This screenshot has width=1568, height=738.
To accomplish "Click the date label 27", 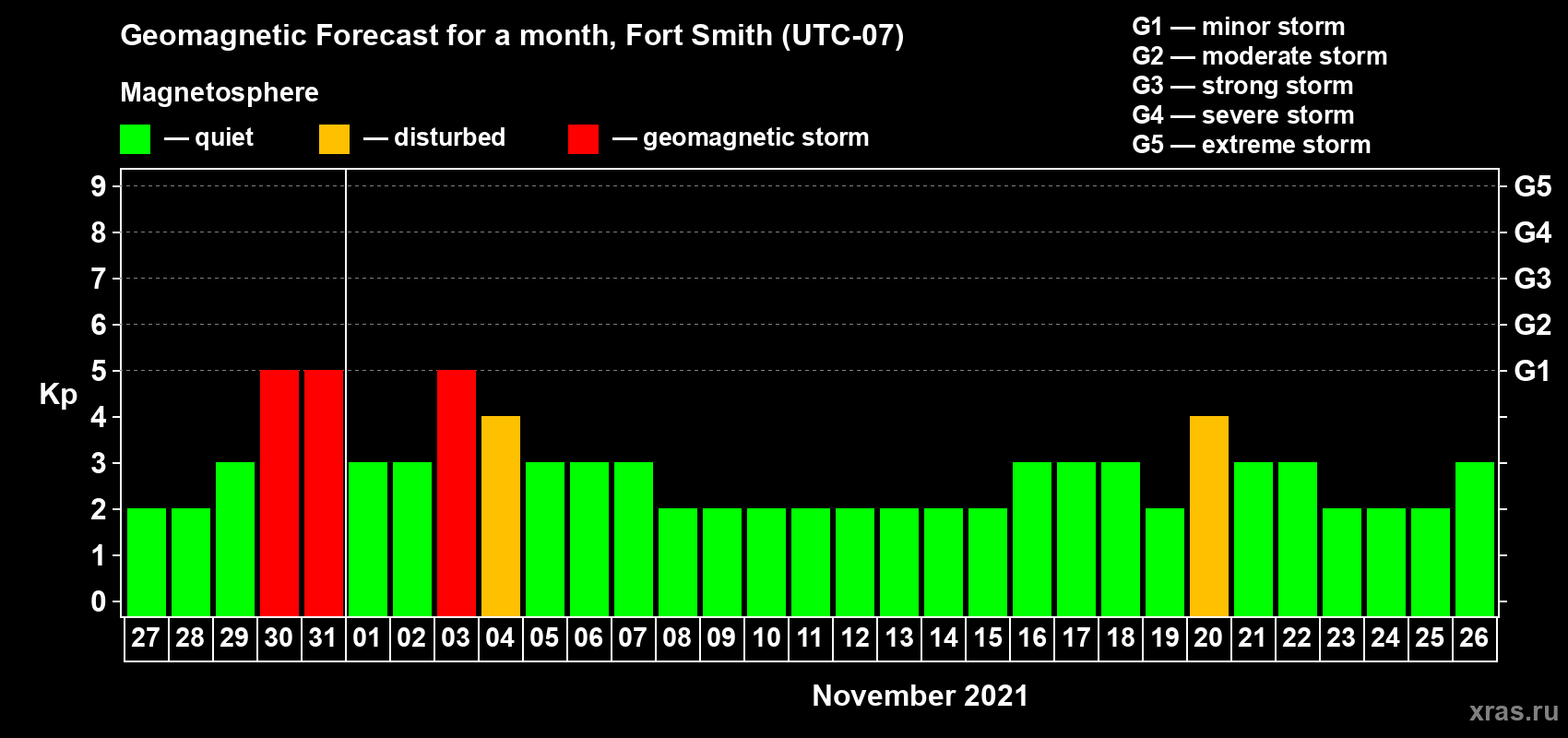I will [x=146, y=637].
